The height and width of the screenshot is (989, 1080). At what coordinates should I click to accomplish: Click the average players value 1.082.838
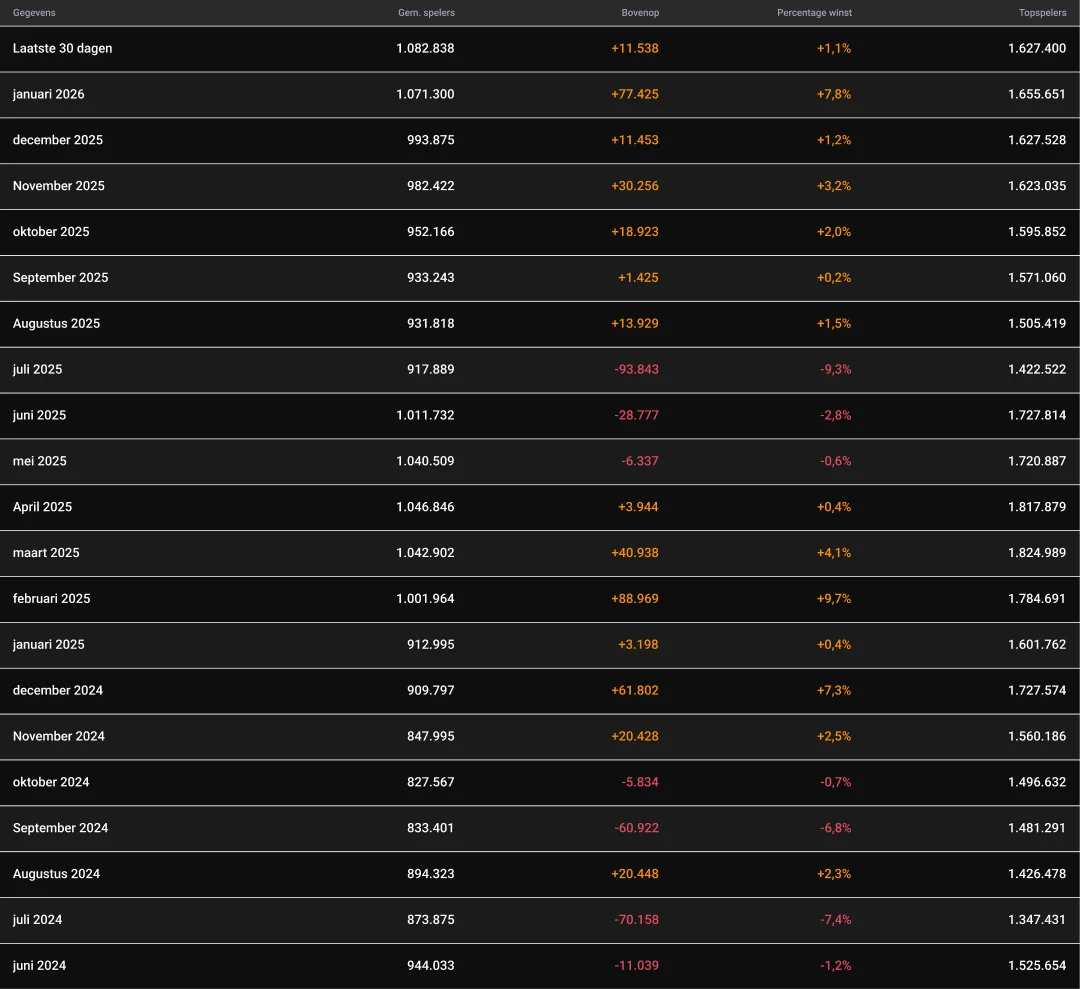coord(425,48)
